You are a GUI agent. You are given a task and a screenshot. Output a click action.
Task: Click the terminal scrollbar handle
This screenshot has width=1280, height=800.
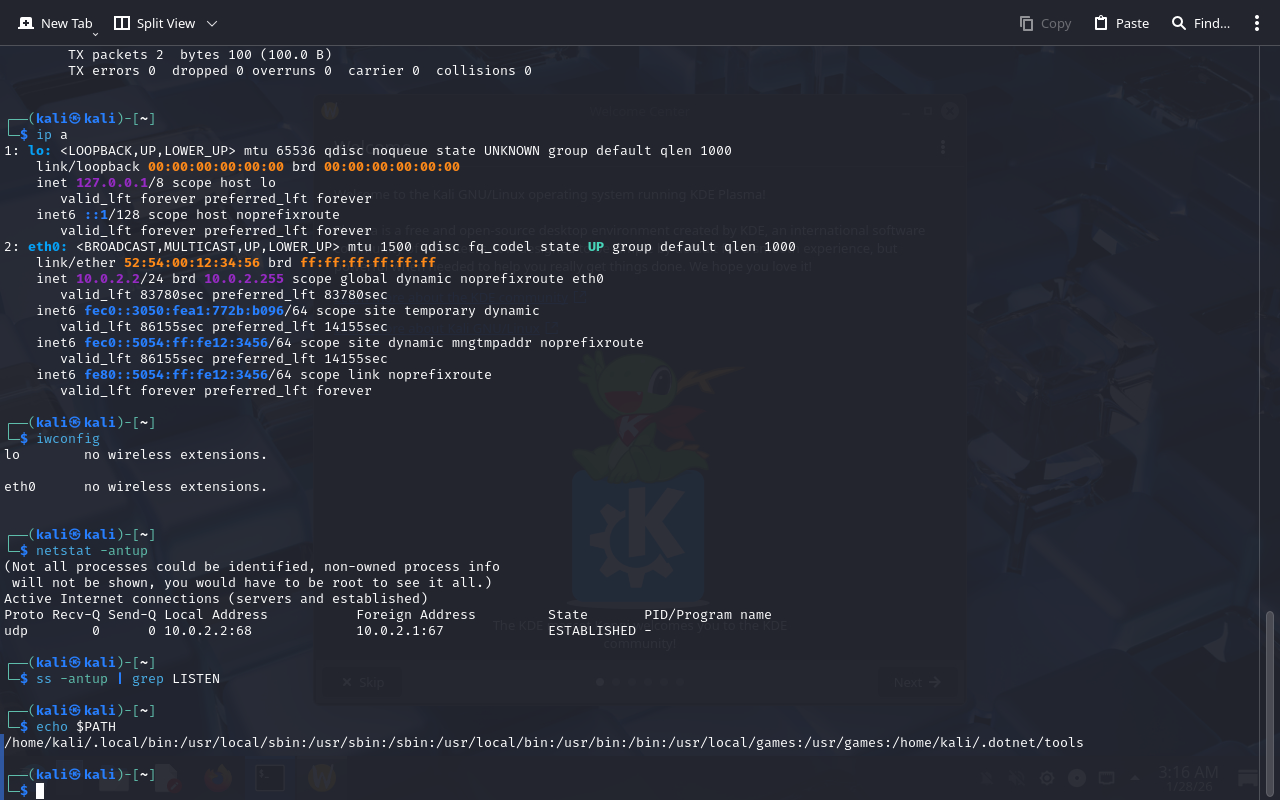tap(1271, 700)
